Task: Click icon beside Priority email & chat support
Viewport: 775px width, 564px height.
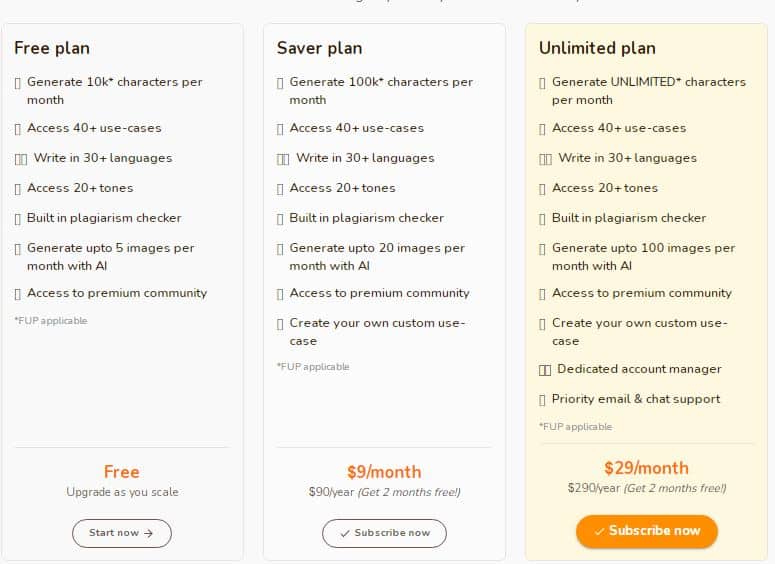Action: [x=542, y=400]
